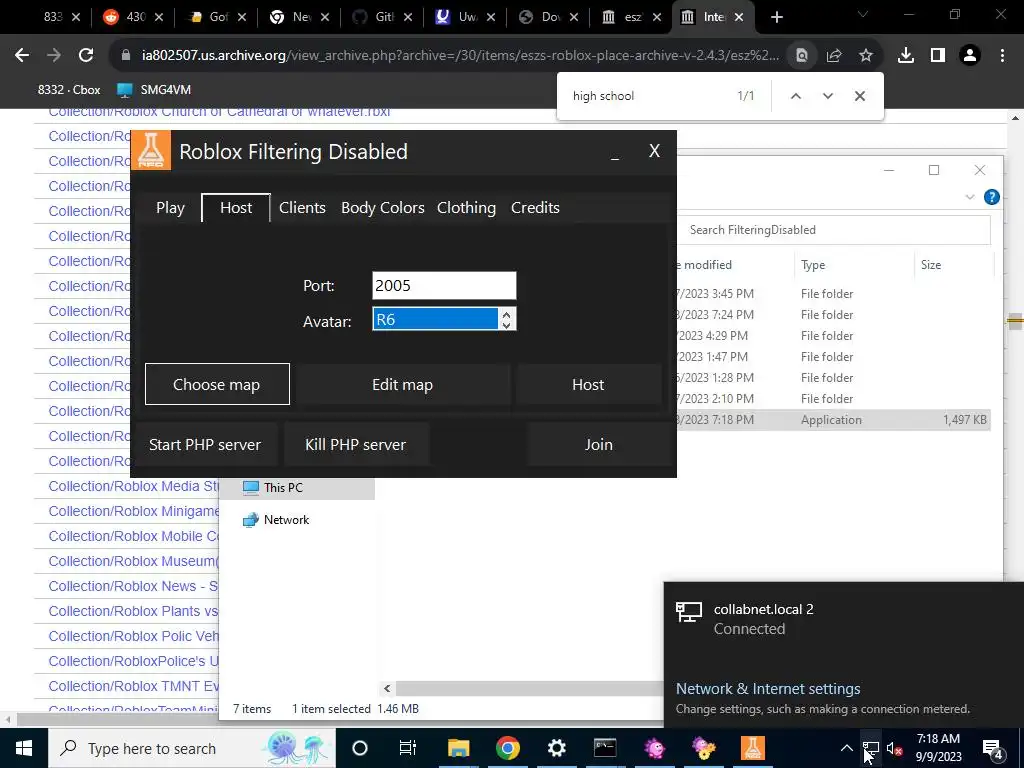The height and width of the screenshot is (768, 1024).
Task: Click Kill PHP server
Action: 355,445
